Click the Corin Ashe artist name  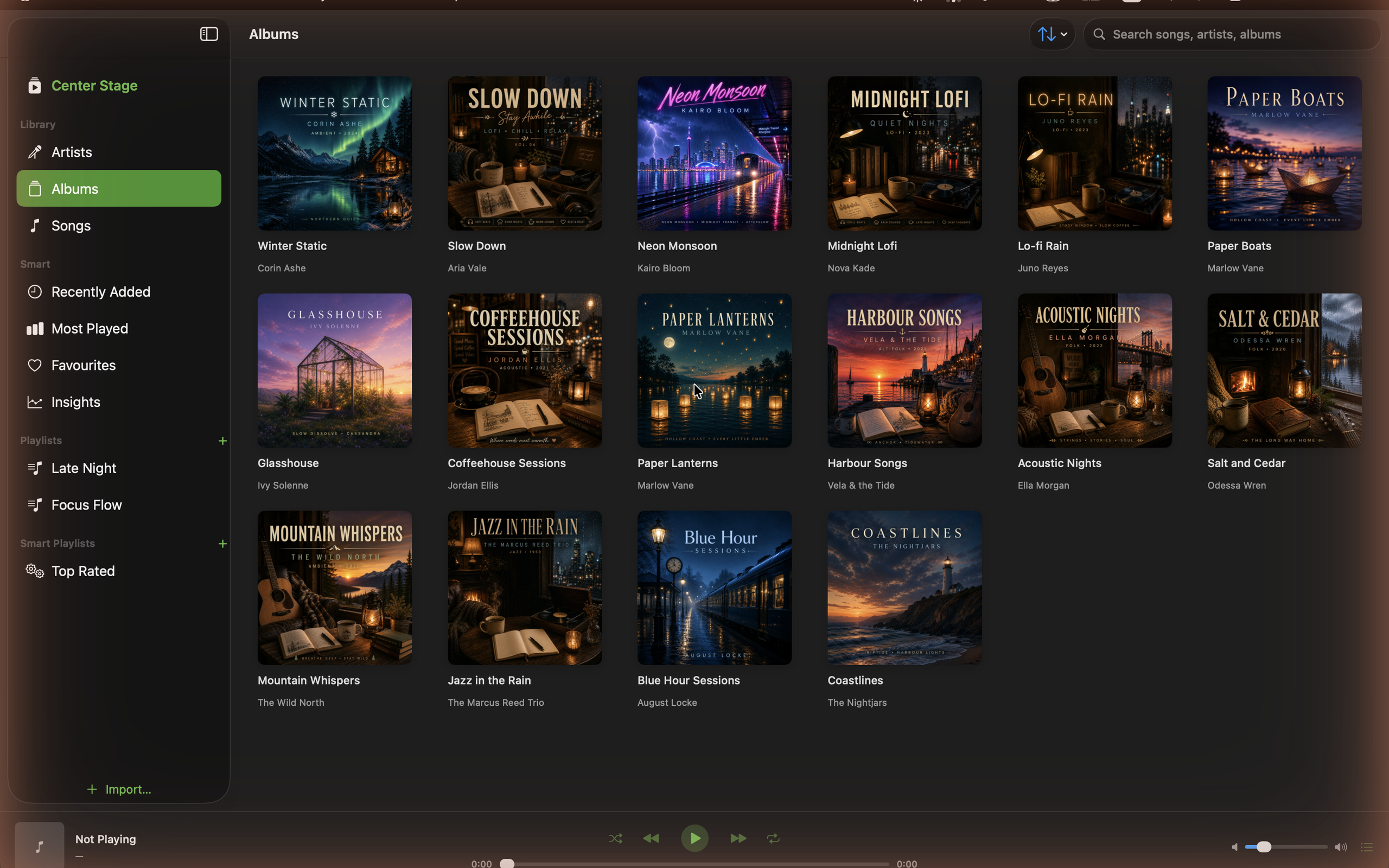(282, 268)
